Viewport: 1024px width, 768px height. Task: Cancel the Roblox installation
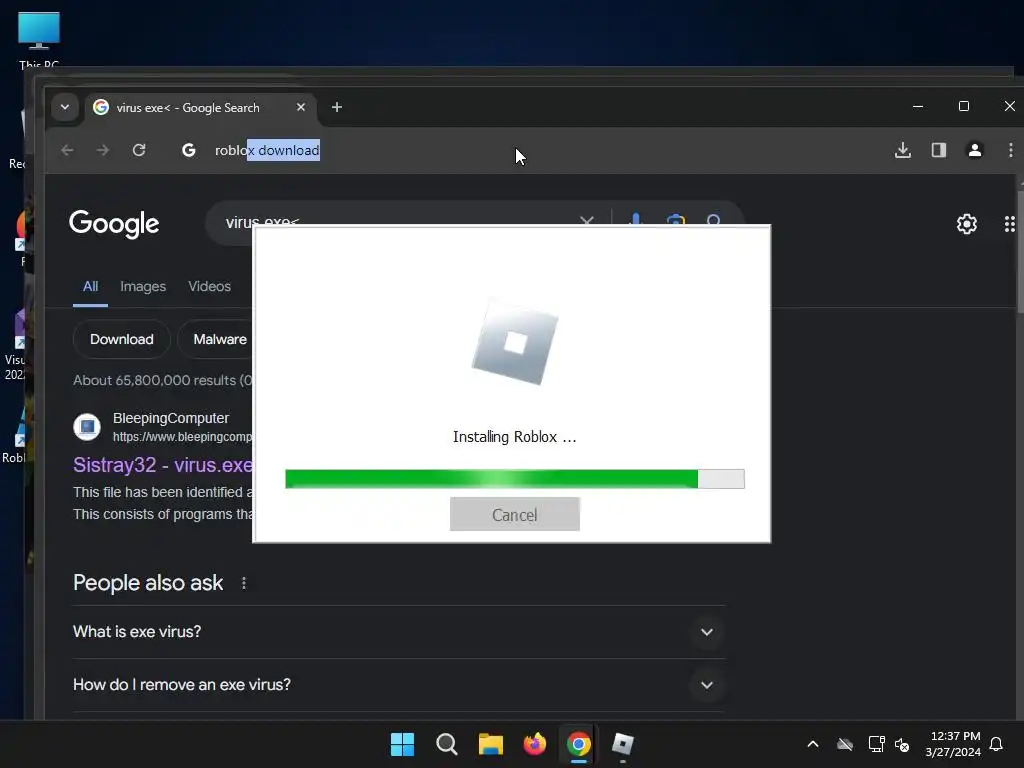[x=515, y=515]
